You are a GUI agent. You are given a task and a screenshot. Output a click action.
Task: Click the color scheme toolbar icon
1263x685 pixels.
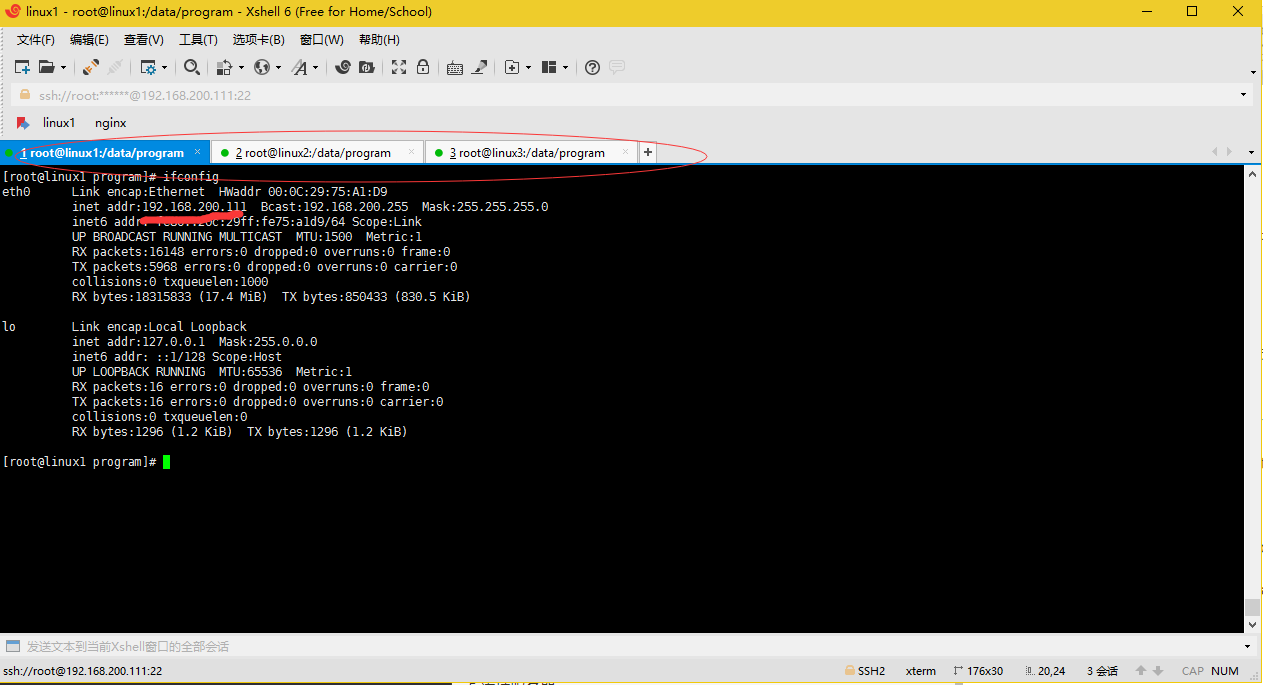coord(224,67)
